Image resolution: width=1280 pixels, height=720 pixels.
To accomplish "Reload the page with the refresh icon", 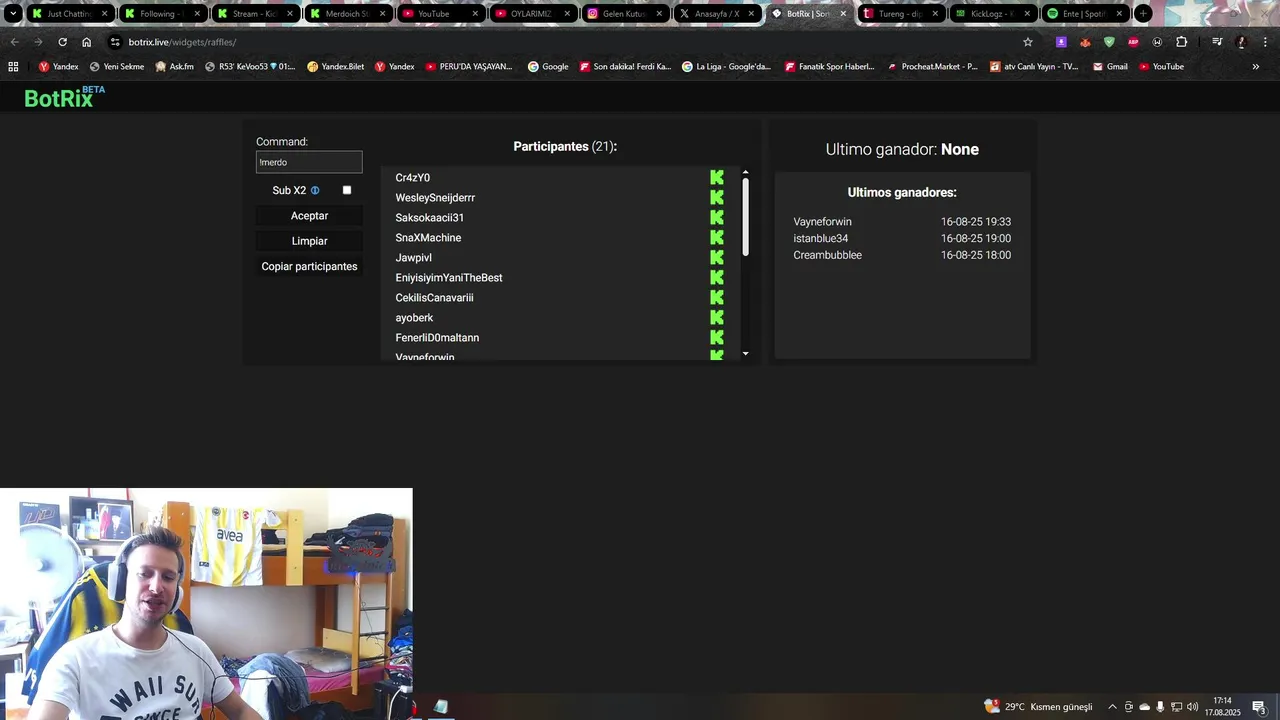I will coord(62,42).
